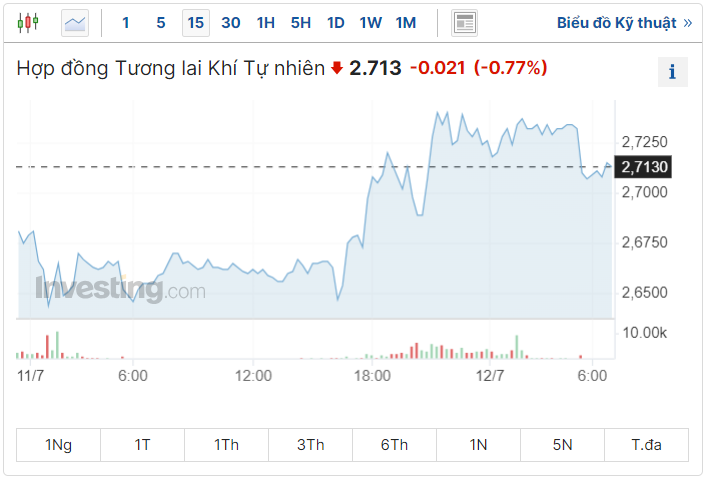Viewport: 708px width, 478px height.
Task: Open Hợp đồng Tương lai Khí Tự nhiên title
Action: click(171, 68)
